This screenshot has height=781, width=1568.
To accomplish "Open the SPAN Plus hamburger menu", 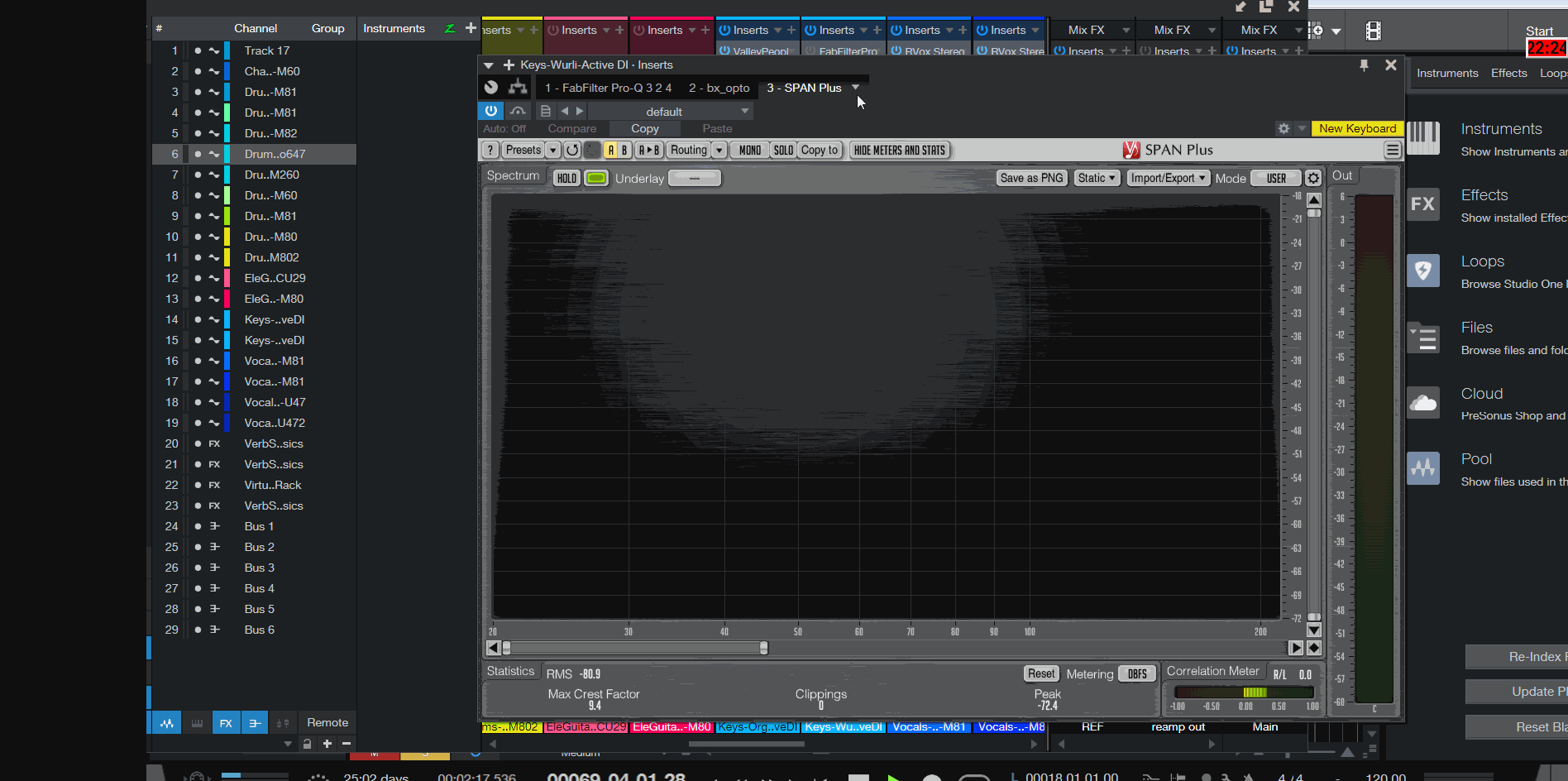I will (1393, 150).
